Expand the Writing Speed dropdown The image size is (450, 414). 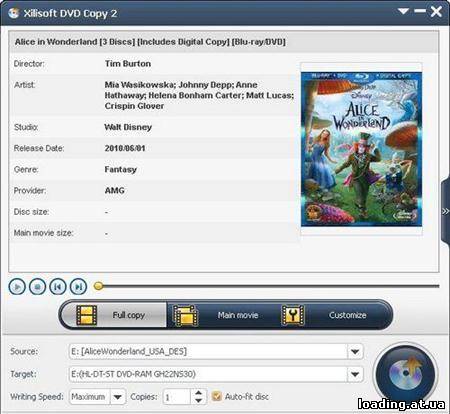(x=117, y=397)
